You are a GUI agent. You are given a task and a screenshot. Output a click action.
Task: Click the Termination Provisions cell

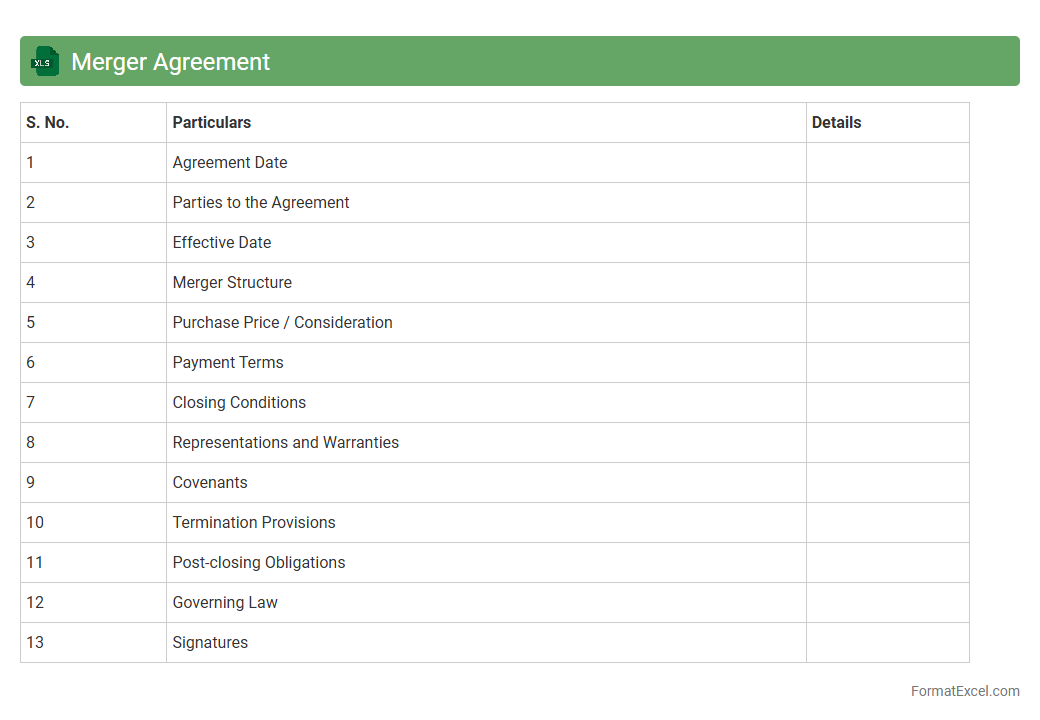click(x=254, y=522)
